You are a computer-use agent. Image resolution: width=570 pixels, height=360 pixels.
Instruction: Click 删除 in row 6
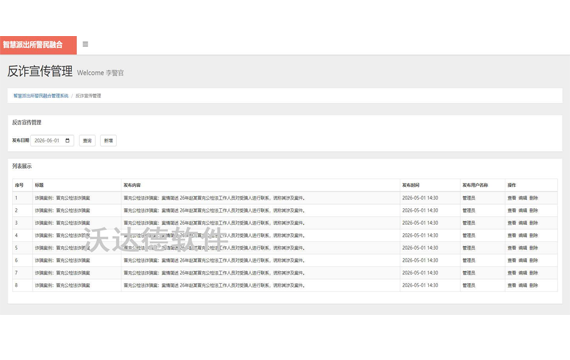pyautogui.click(x=534, y=260)
